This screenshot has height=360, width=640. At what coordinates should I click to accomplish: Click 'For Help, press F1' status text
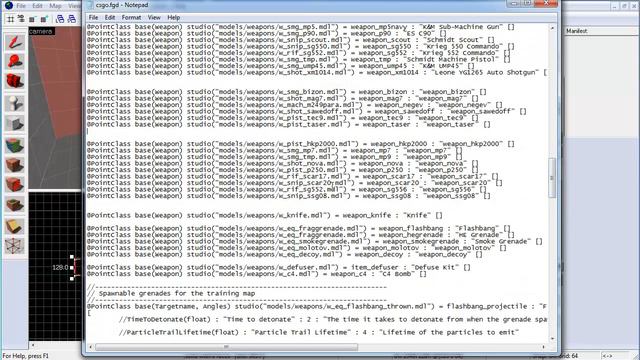tap(26, 356)
